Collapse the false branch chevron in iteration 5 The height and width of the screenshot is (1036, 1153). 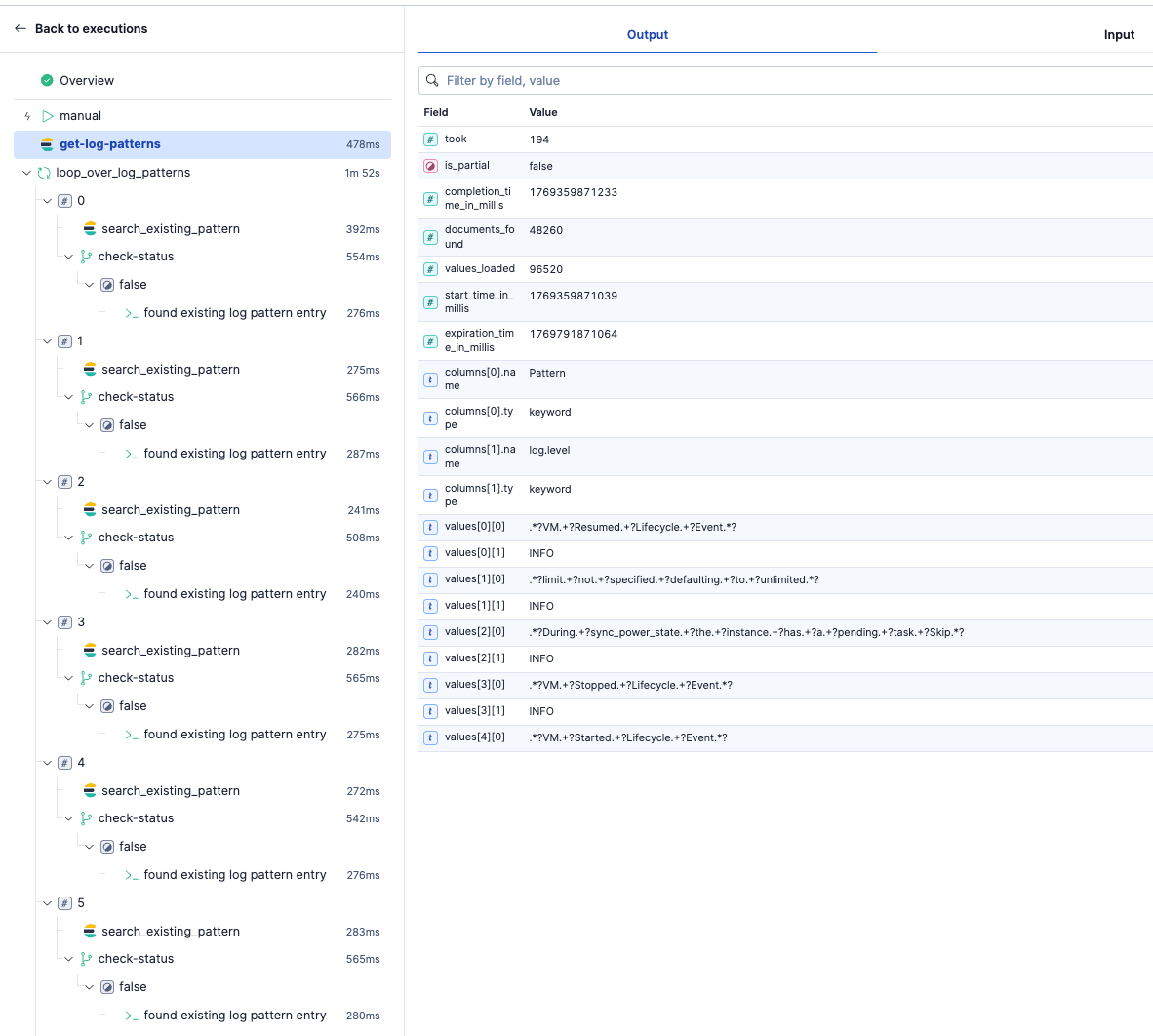(89, 987)
